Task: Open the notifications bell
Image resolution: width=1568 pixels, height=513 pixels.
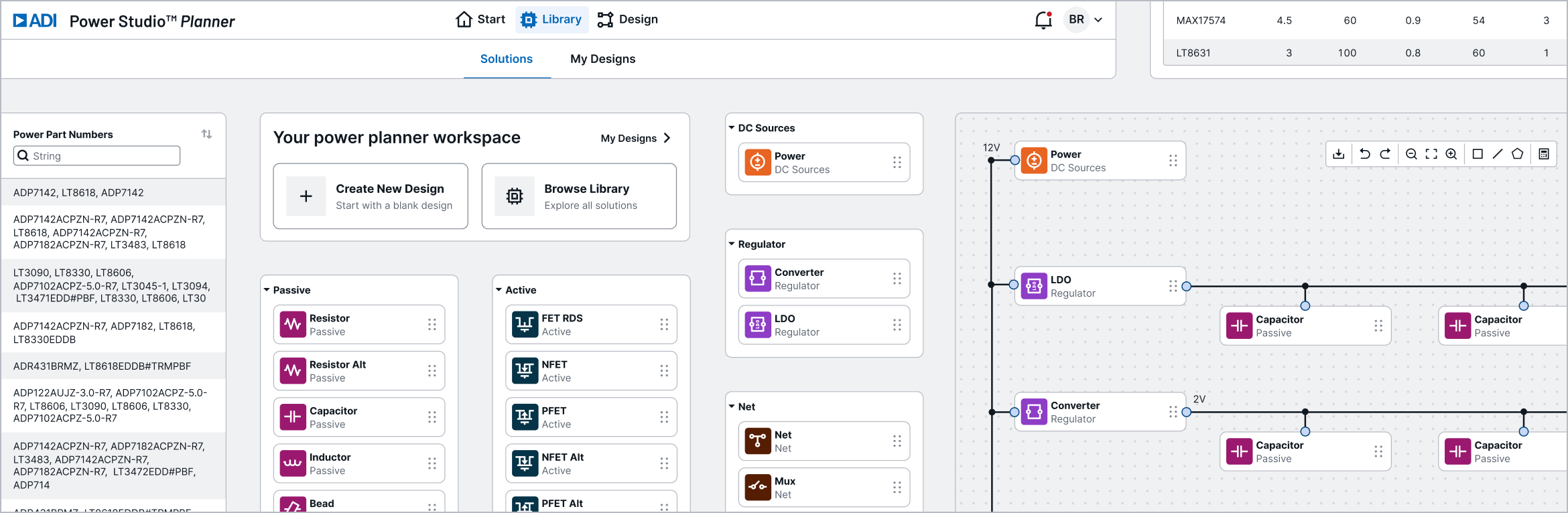Action: click(x=1043, y=20)
